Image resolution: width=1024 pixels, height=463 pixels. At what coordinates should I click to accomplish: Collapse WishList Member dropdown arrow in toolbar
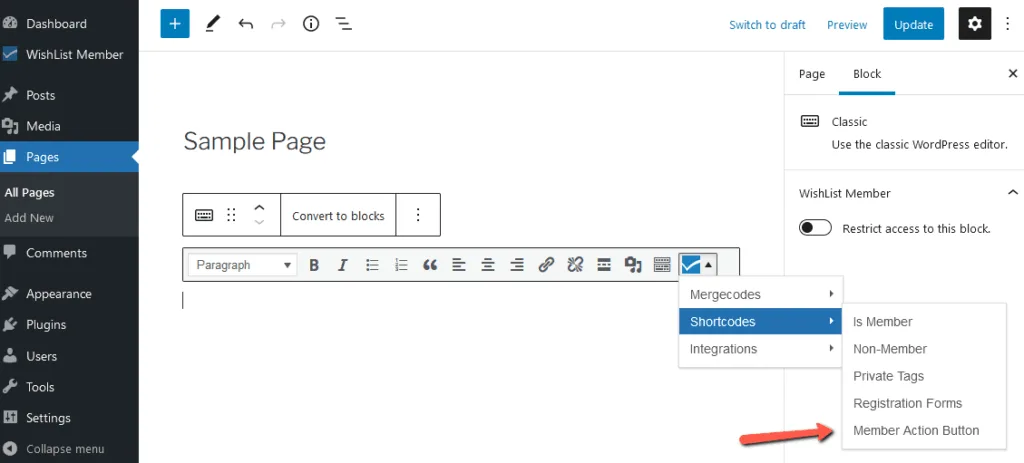click(709, 265)
